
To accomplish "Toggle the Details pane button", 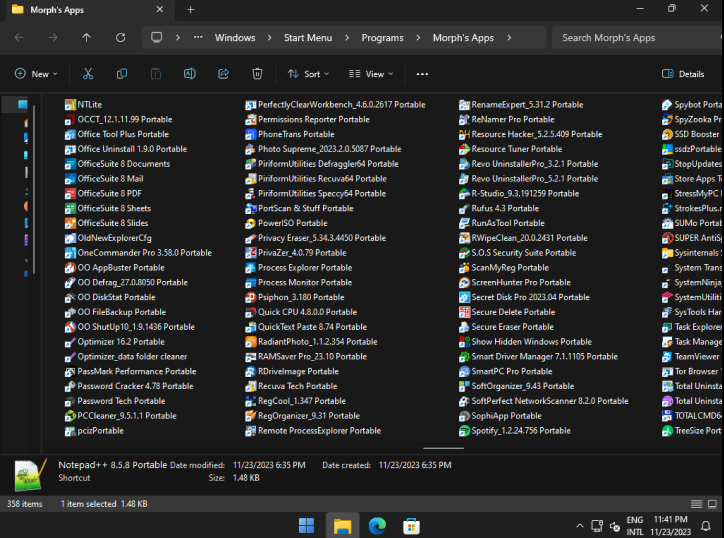I will click(683, 74).
